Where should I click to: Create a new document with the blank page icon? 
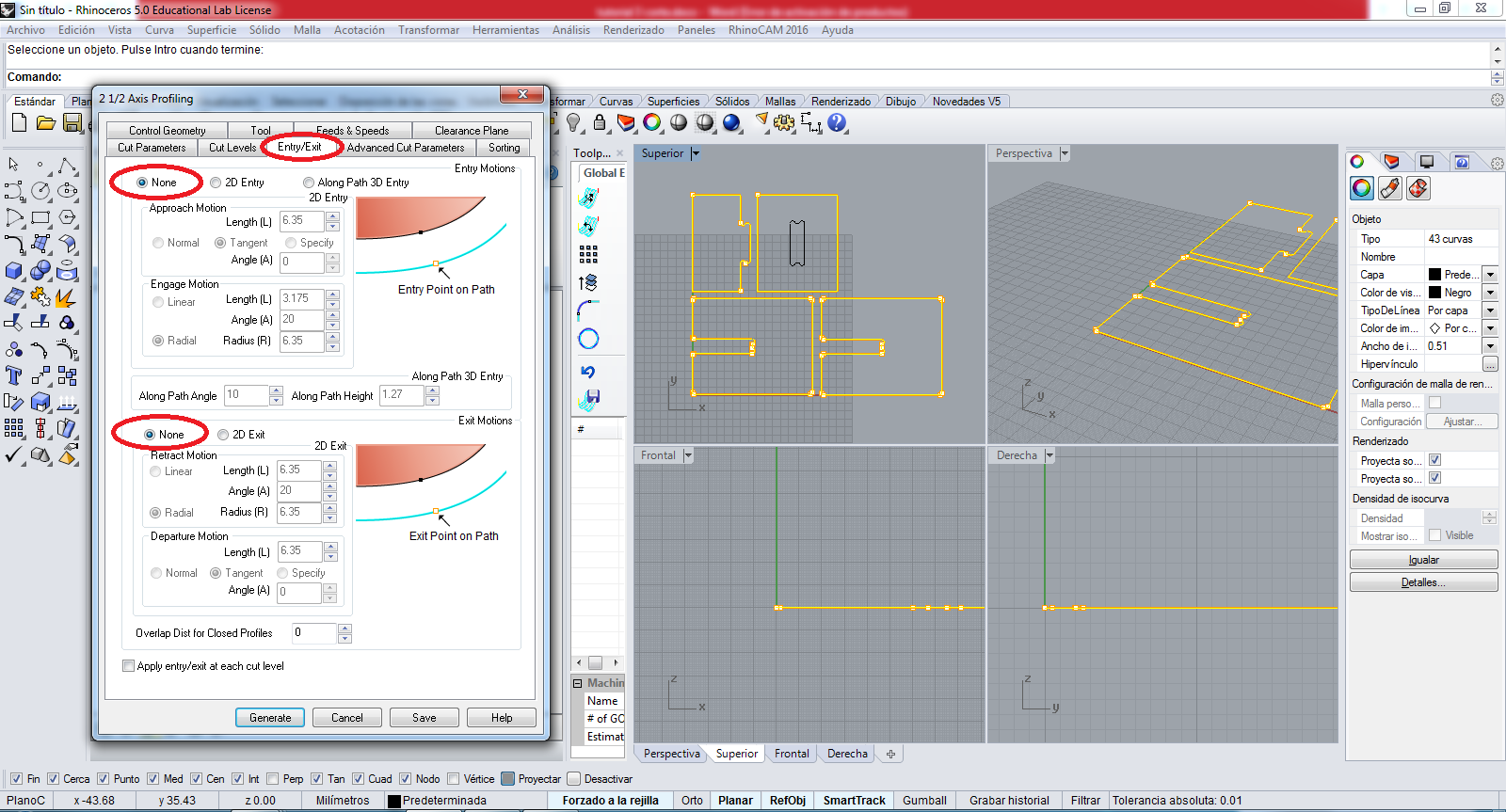point(19,122)
